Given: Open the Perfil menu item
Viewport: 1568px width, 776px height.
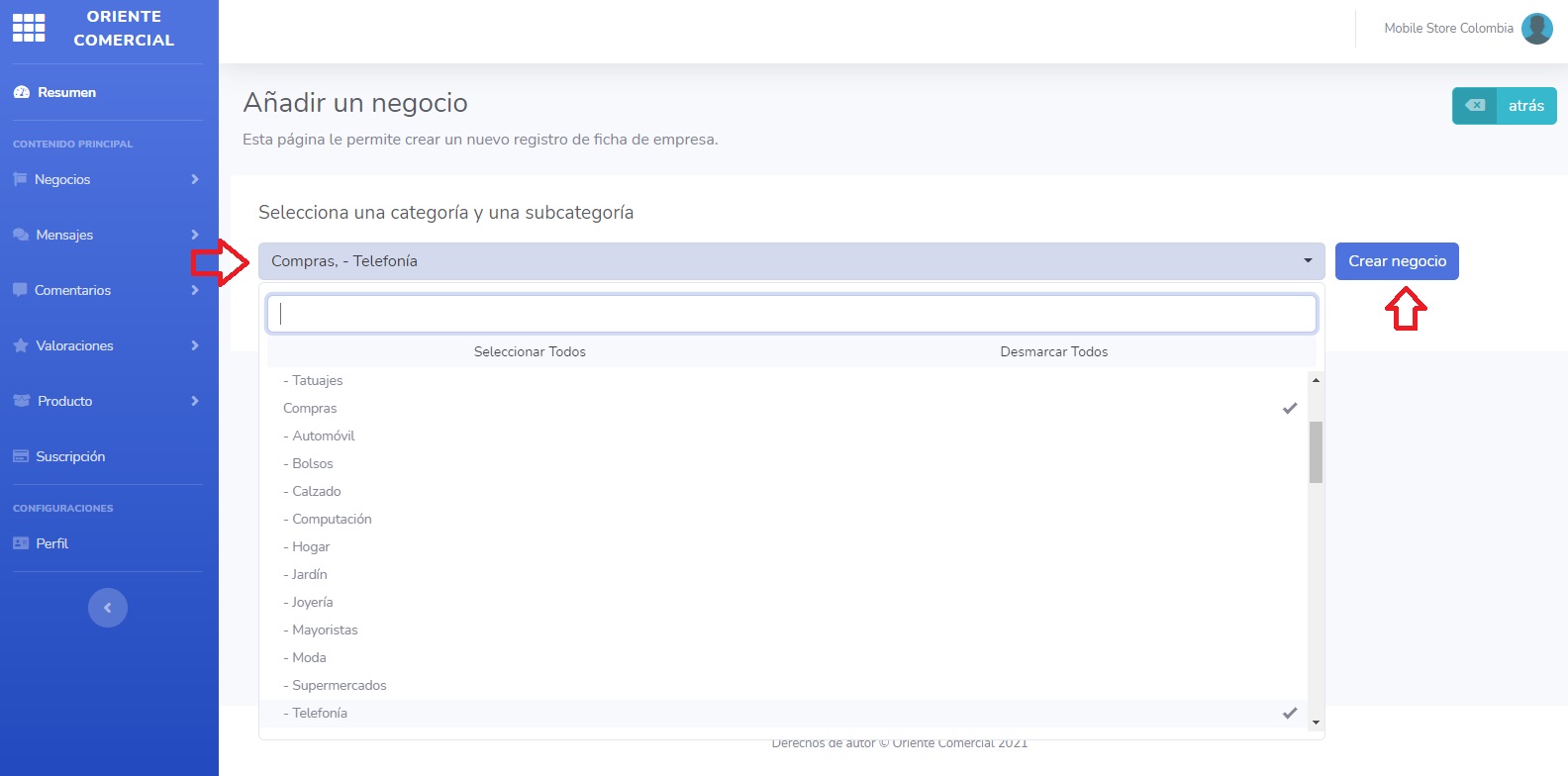Looking at the screenshot, I should coord(51,543).
